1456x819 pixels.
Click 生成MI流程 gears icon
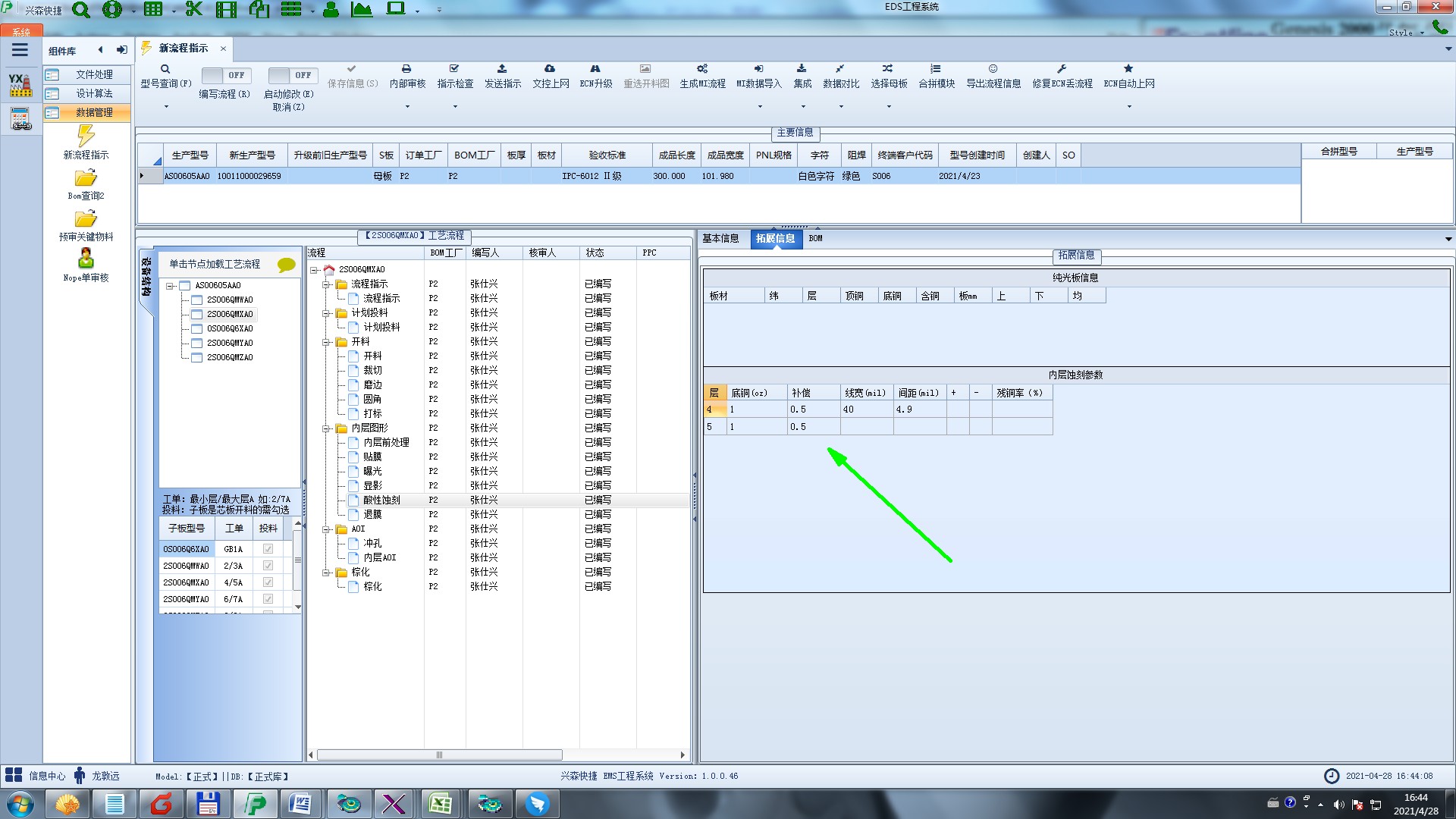[x=702, y=69]
